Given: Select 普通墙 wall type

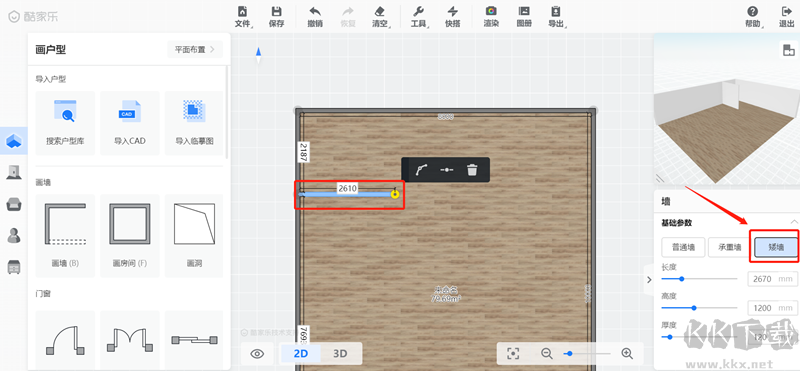Looking at the screenshot, I should (683, 248).
